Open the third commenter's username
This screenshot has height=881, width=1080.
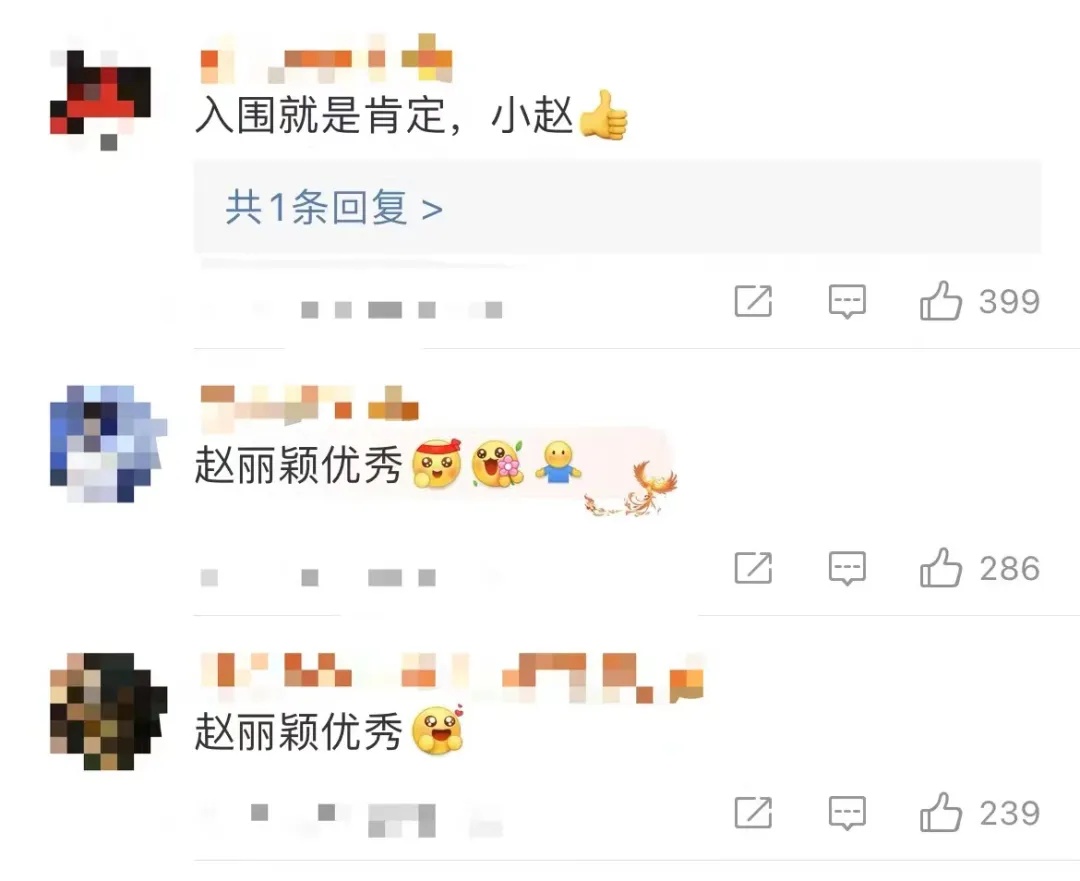coord(453,678)
